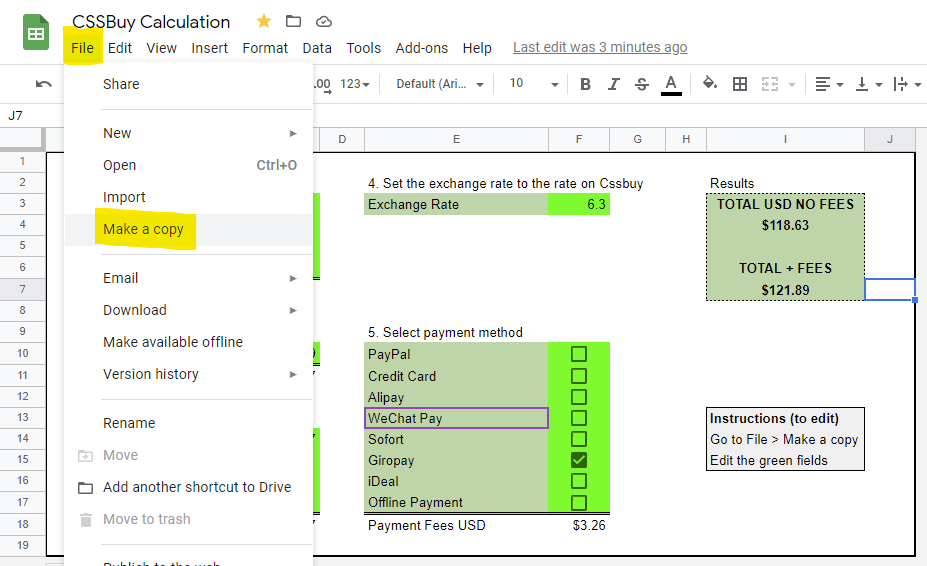Open the Tools menu
Viewport: 927px width, 566px height.
pyautogui.click(x=364, y=48)
